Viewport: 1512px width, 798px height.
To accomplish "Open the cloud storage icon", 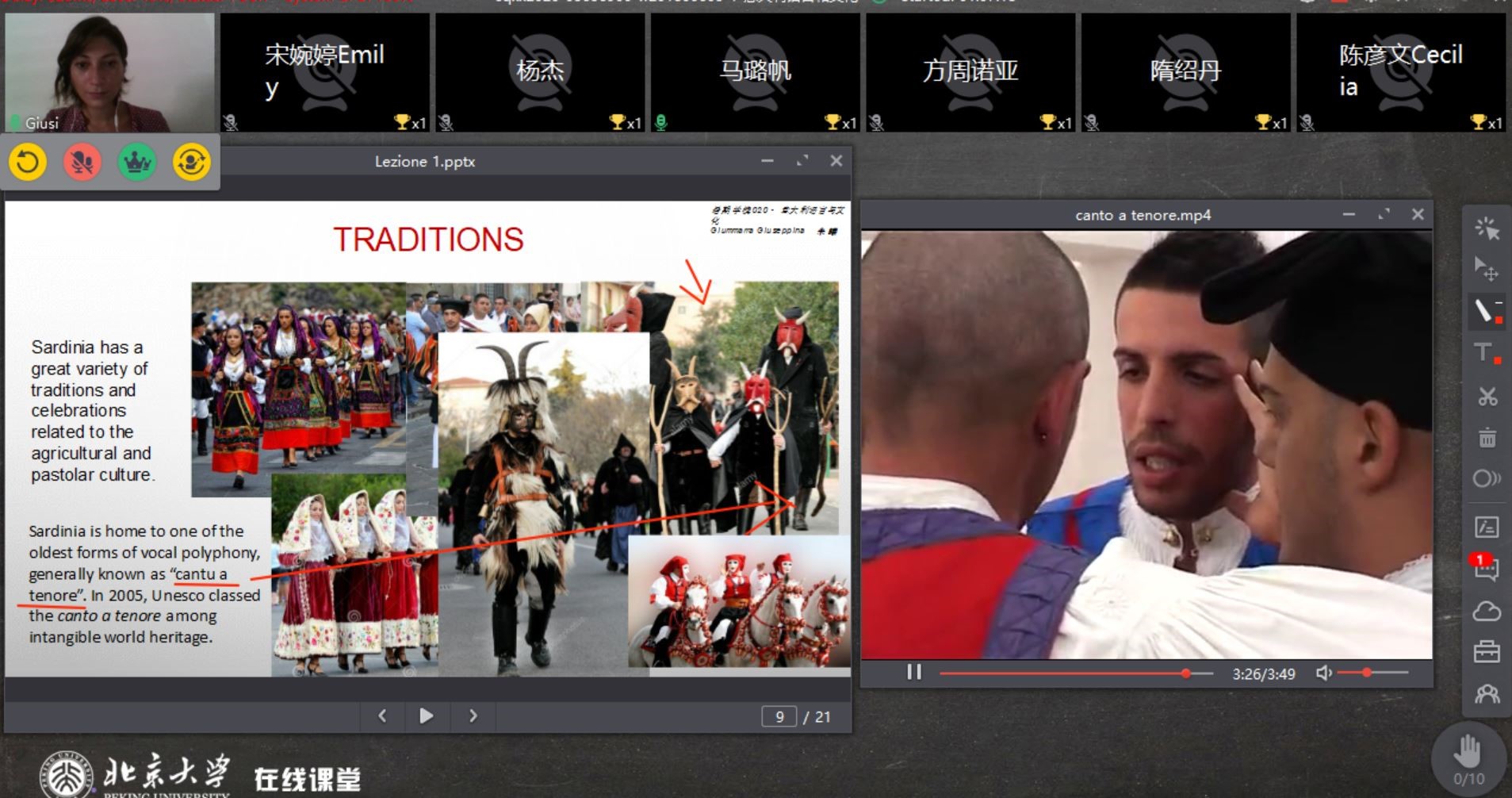I will pos(1486,611).
